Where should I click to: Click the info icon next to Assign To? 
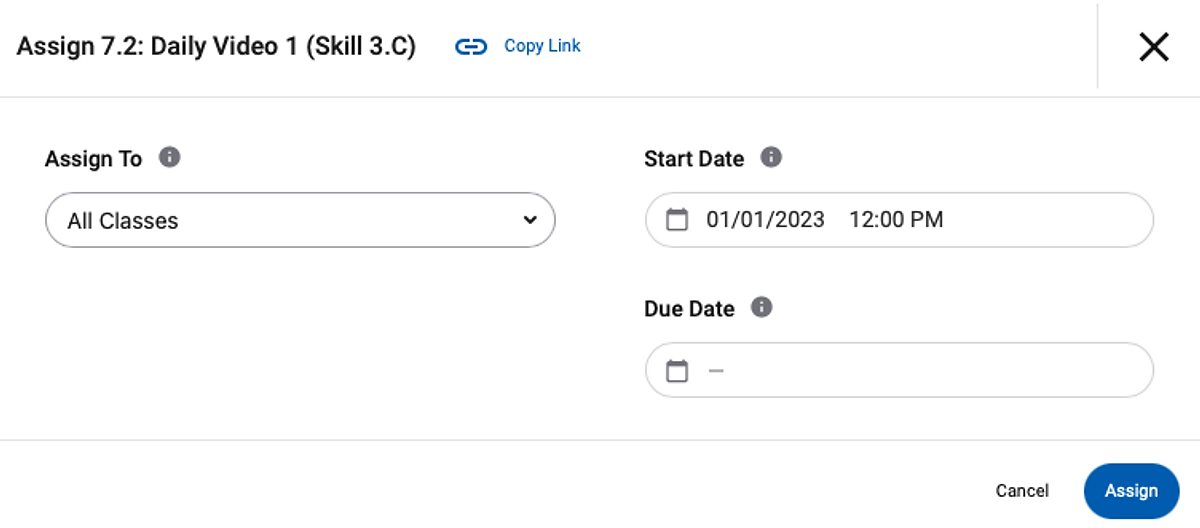[170, 158]
